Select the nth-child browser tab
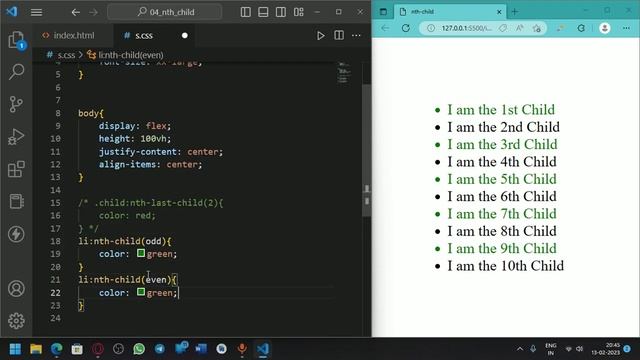 (451, 11)
